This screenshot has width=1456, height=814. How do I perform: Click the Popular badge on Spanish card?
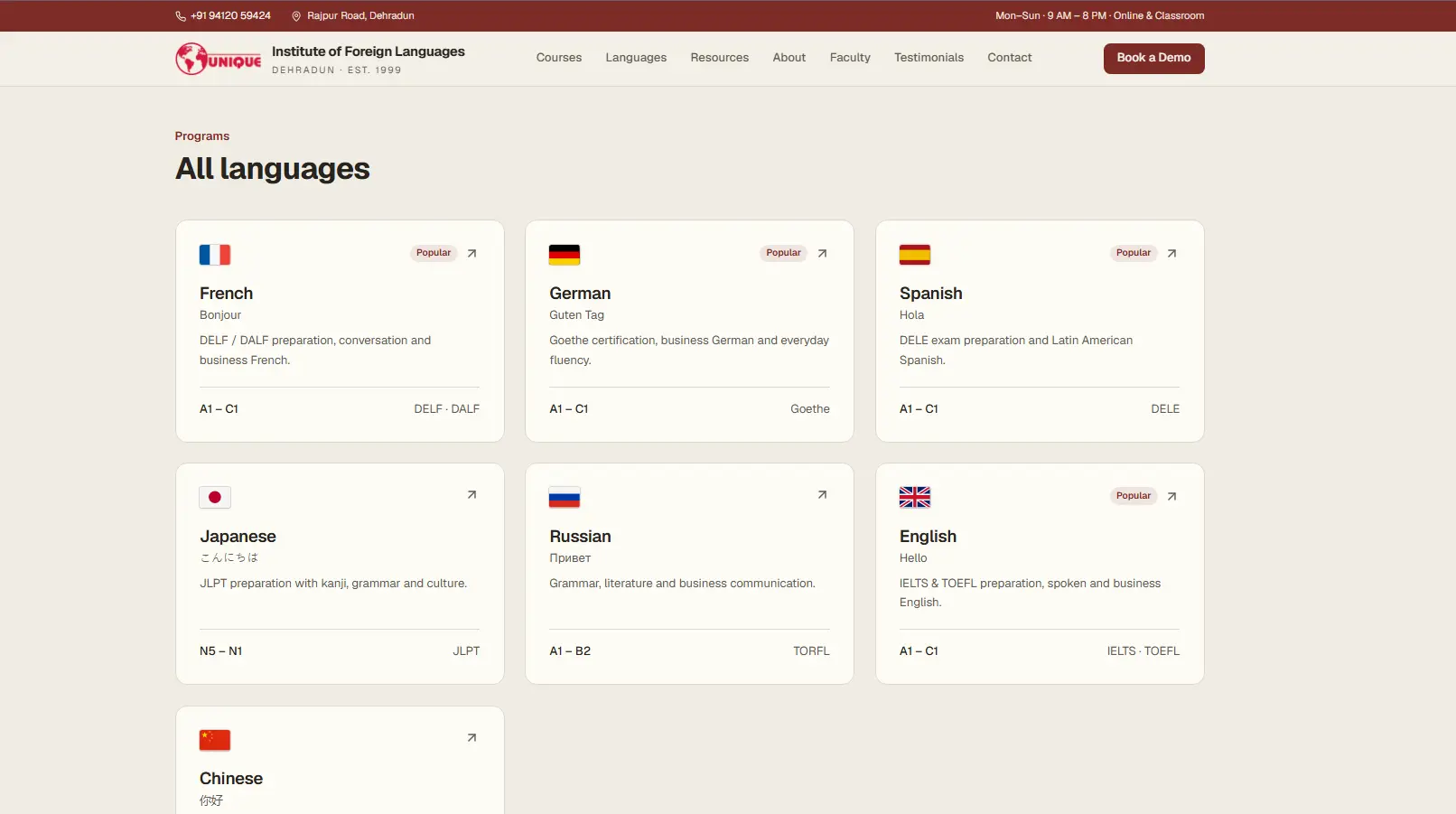pyautogui.click(x=1133, y=253)
